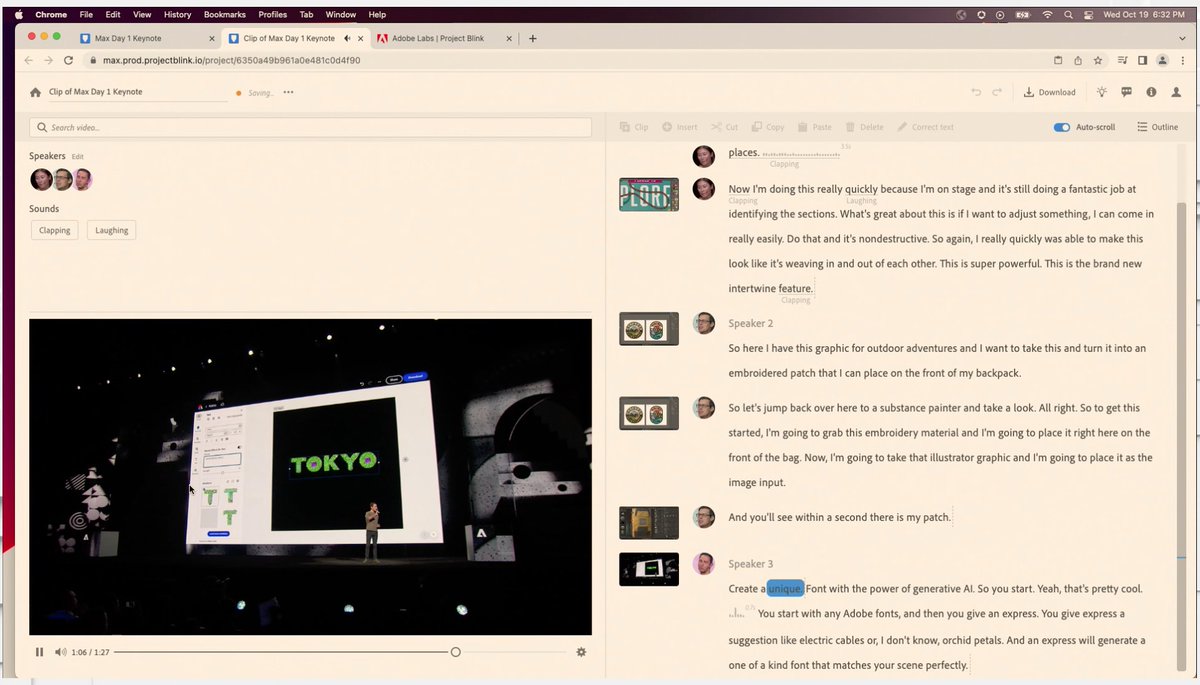Open the Speaker 3 section thumbnail
This screenshot has height=685, width=1200.
pos(649,569)
